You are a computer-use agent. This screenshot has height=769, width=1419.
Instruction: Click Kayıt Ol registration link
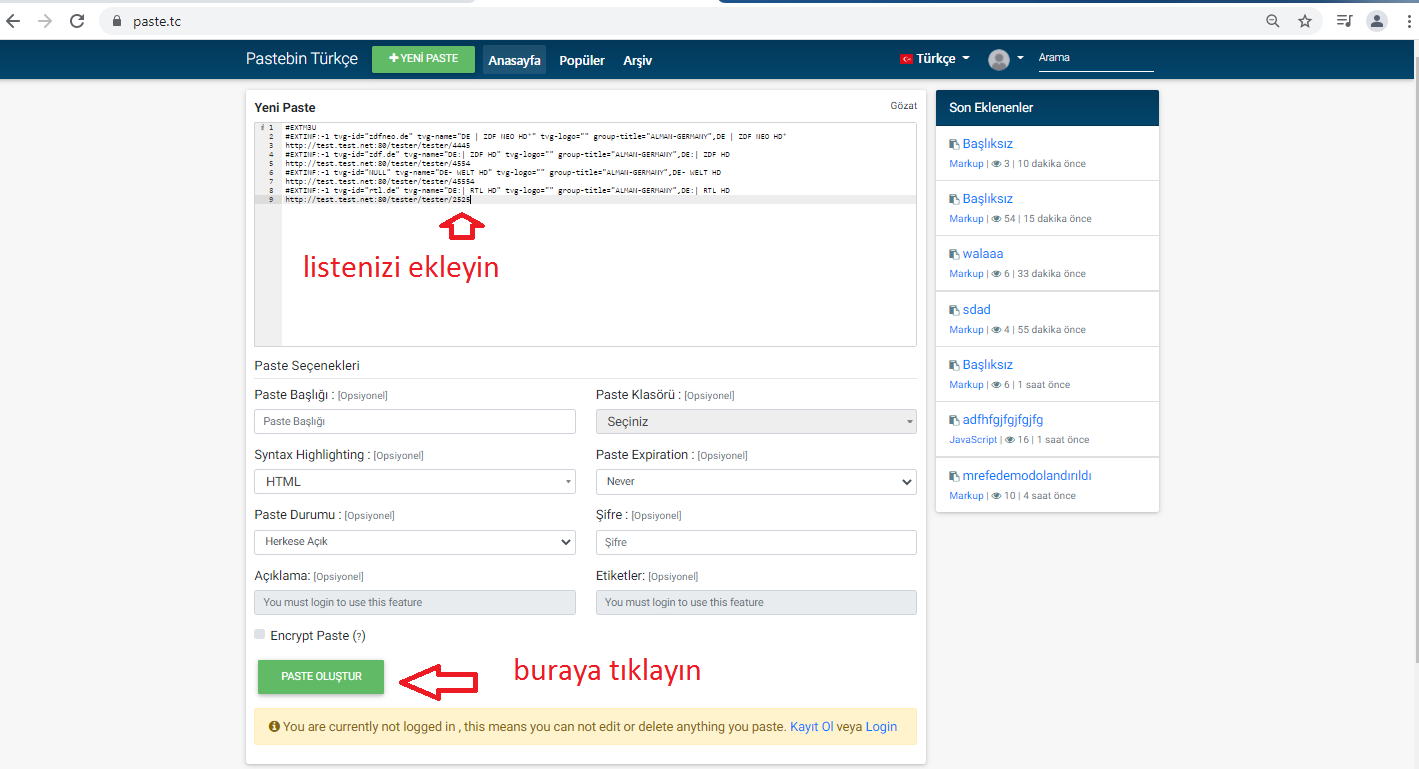[x=812, y=727]
